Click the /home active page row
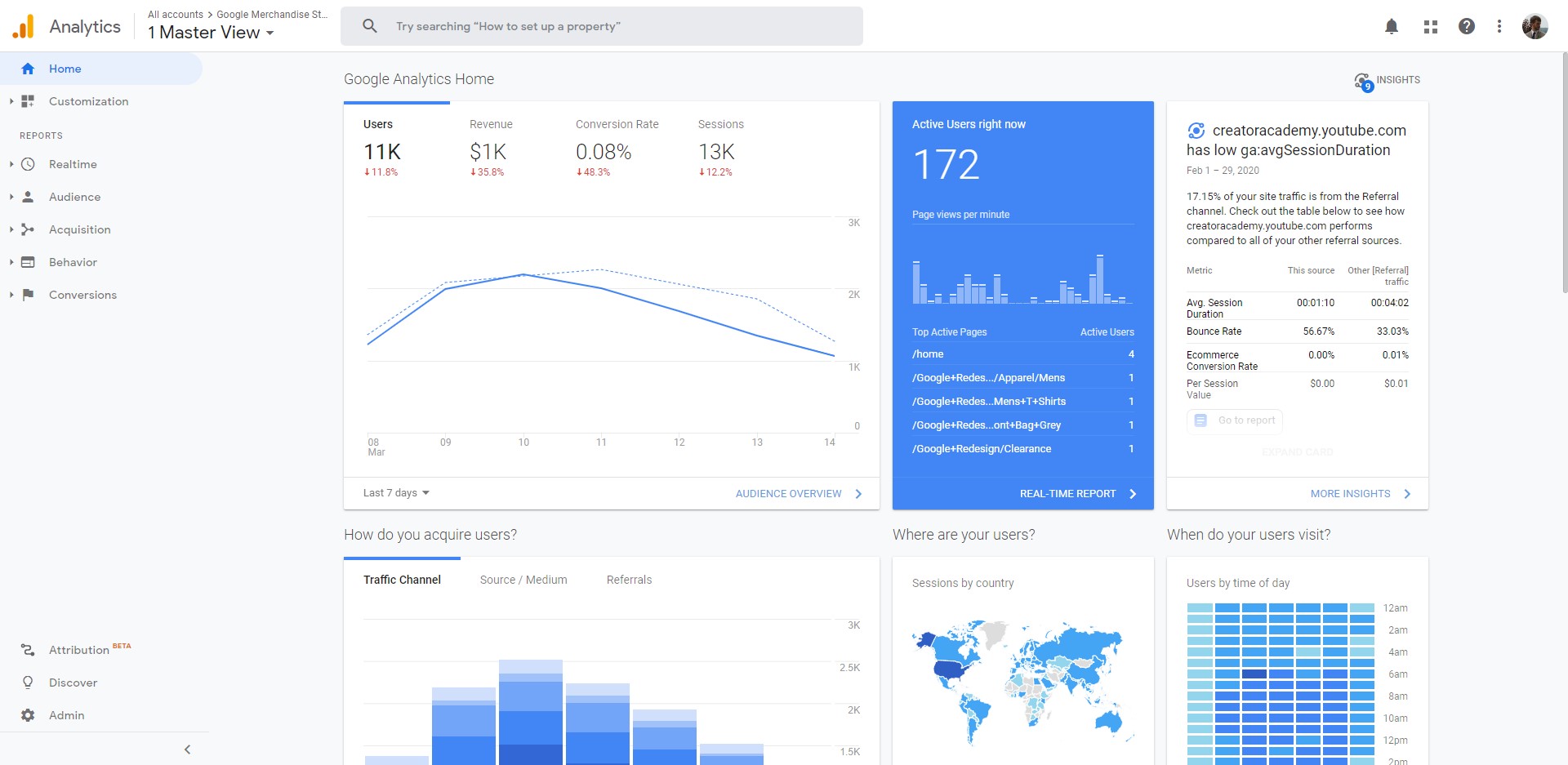The width and height of the screenshot is (1568, 765). tap(1022, 354)
